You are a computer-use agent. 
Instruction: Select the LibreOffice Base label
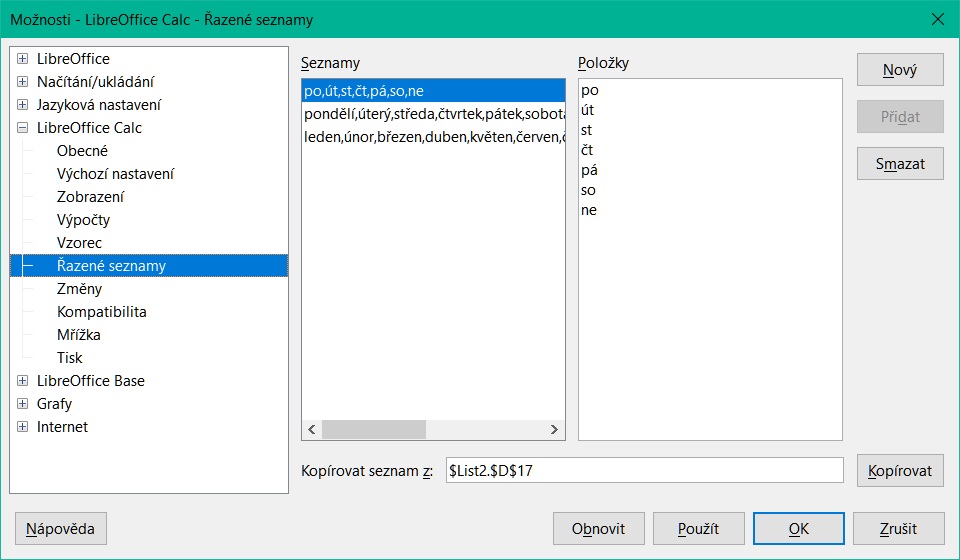click(x=91, y=381)
